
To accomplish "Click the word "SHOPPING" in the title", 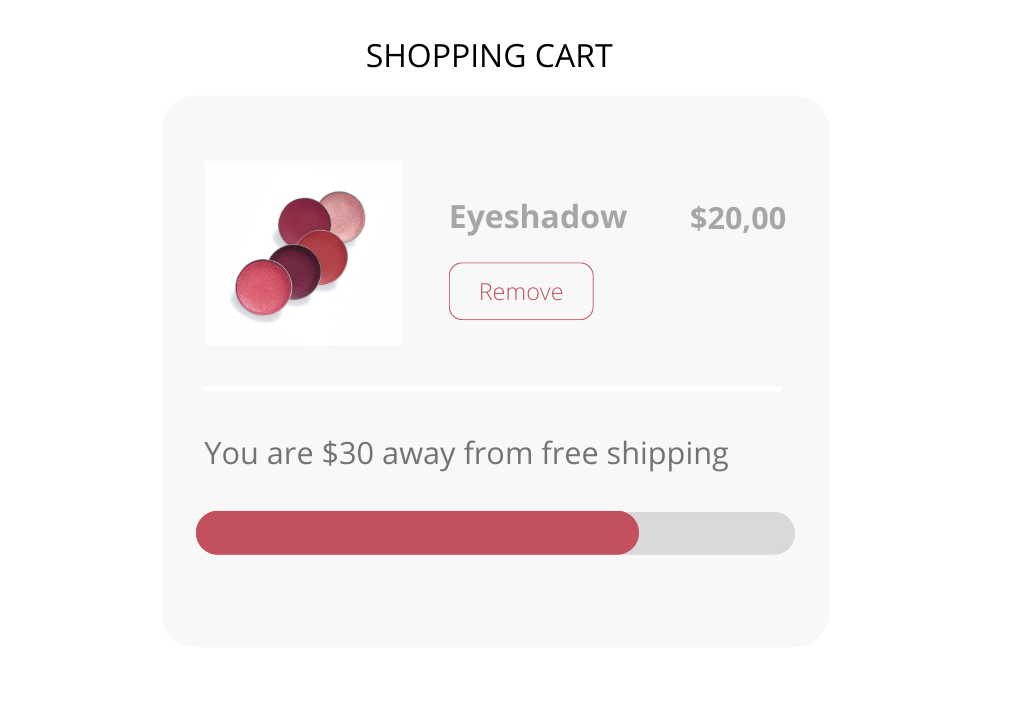I will (432, 56).
